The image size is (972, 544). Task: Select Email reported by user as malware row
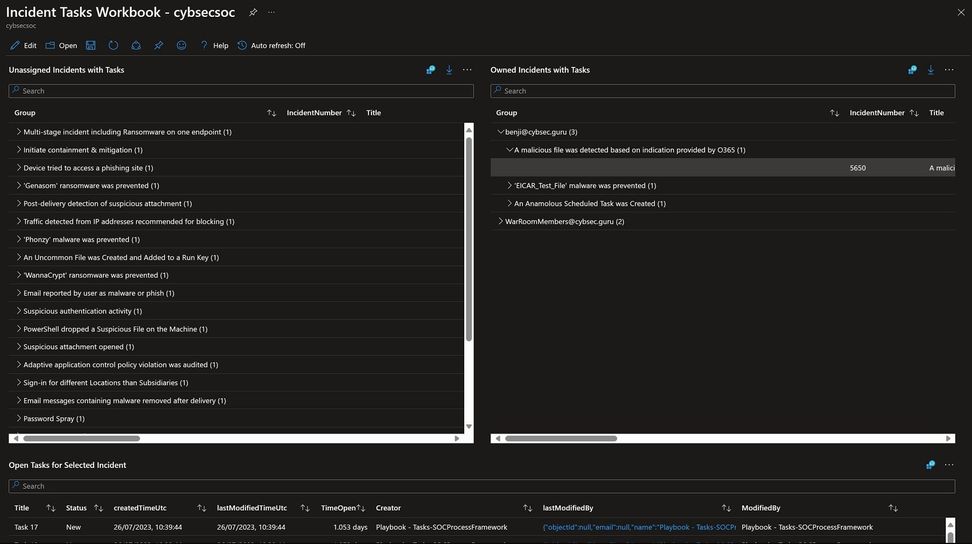click(x=236, y=293)
